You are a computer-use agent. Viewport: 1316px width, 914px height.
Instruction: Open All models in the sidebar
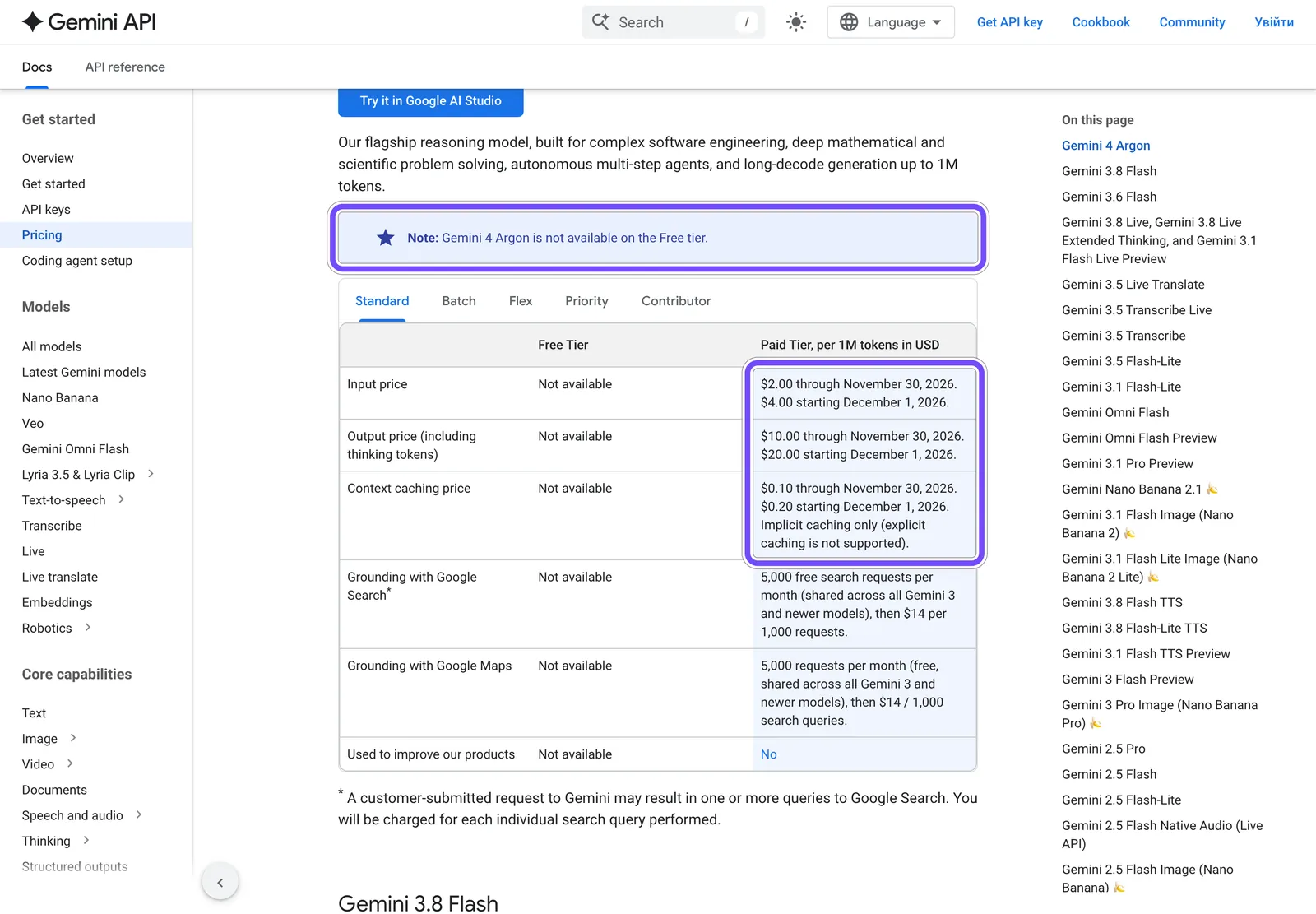(52, 346)
